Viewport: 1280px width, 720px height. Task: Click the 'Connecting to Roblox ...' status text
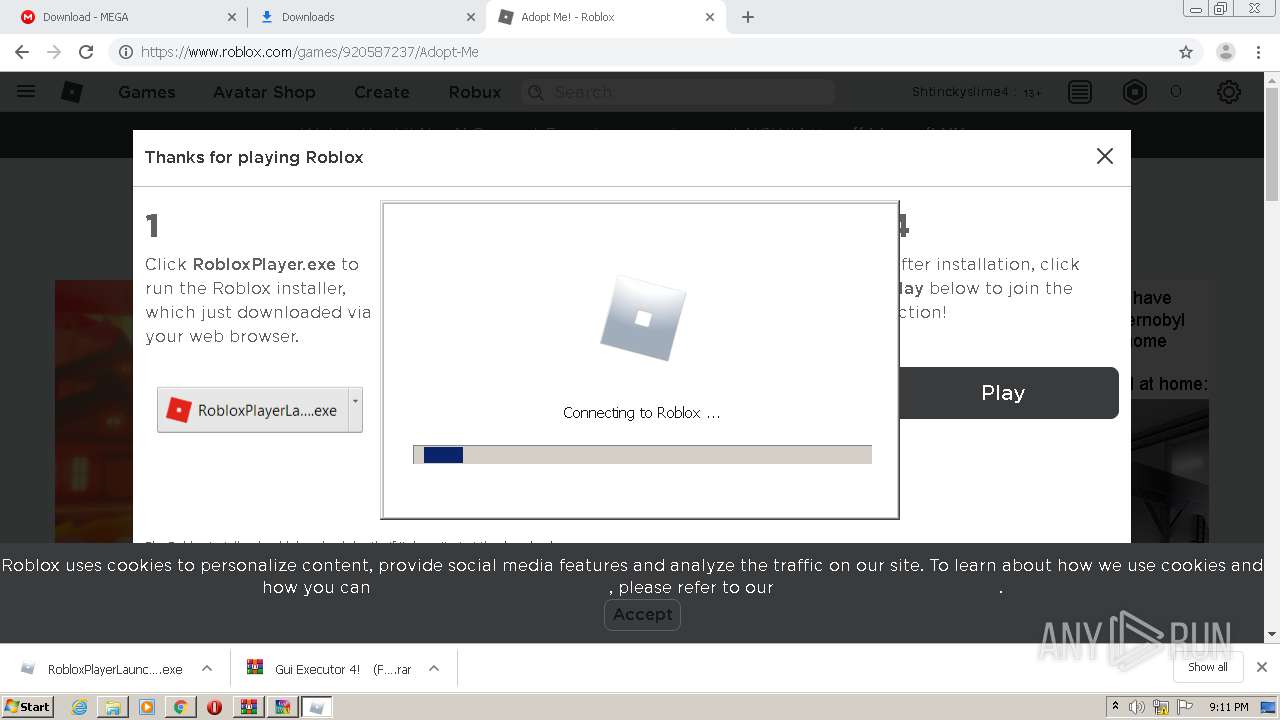641,412
